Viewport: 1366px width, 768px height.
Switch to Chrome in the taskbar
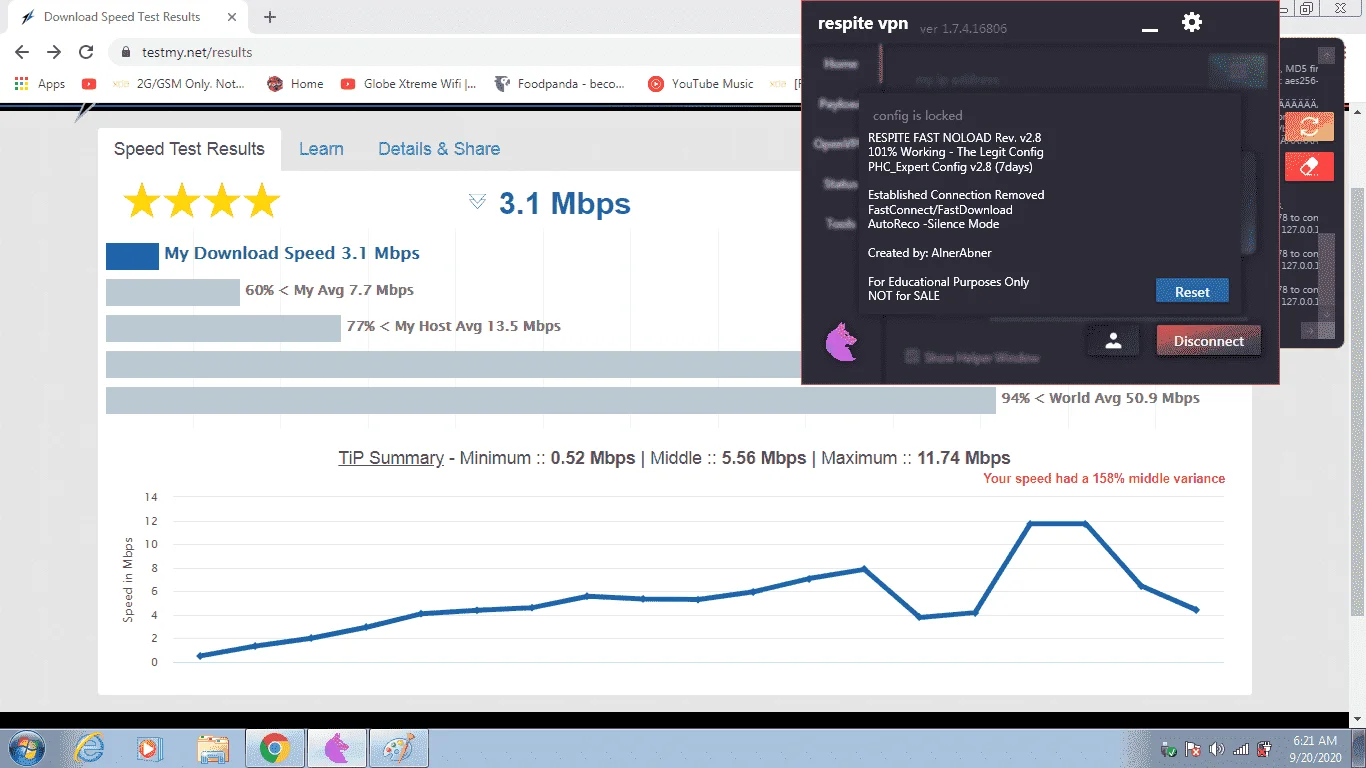point(275,748)
